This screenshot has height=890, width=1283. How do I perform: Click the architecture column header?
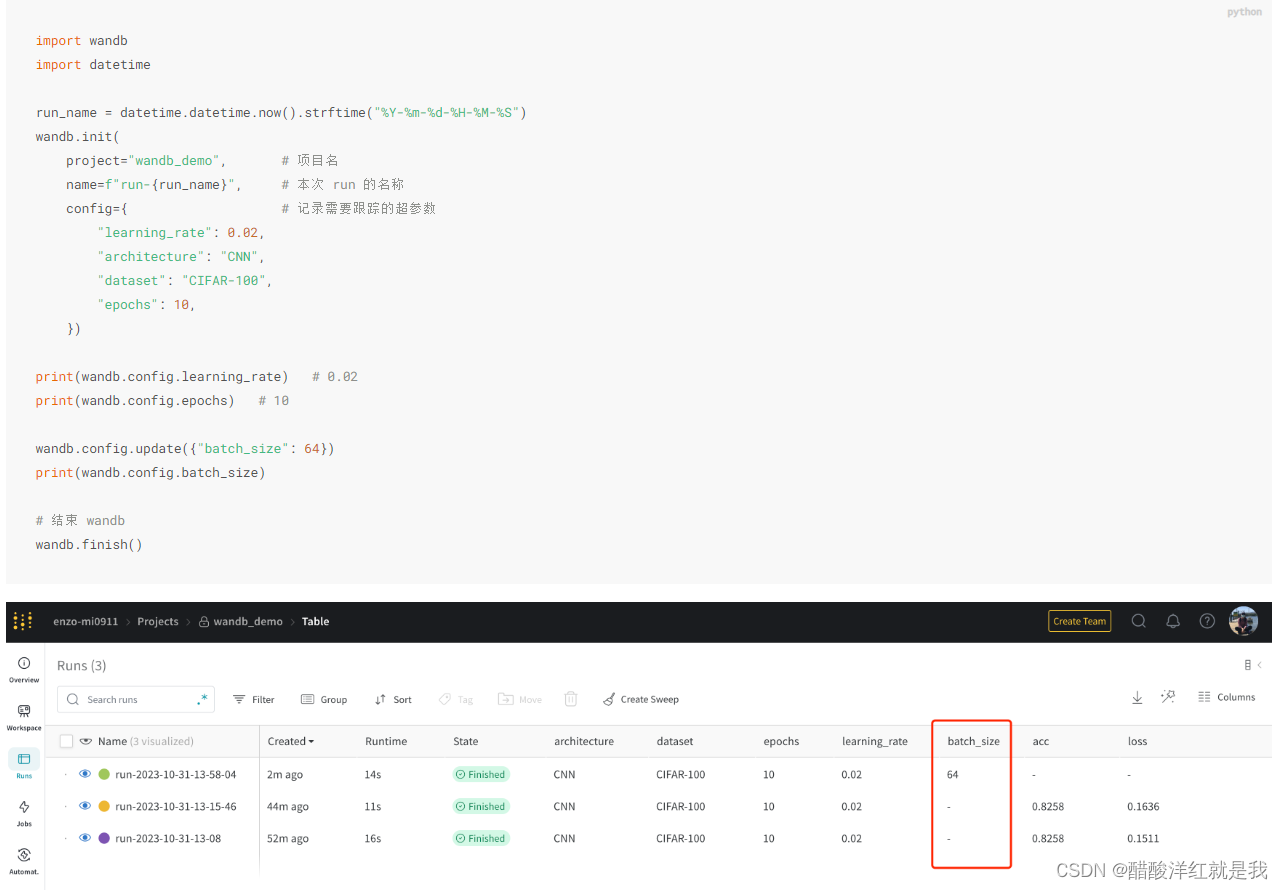[x=584, y=741]
